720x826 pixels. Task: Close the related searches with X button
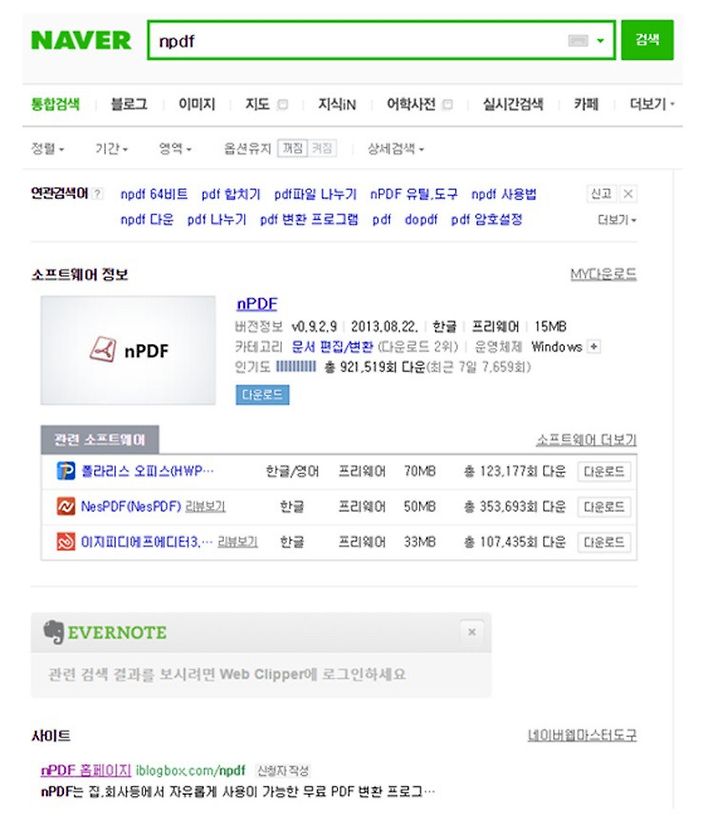tap(628, 194)
